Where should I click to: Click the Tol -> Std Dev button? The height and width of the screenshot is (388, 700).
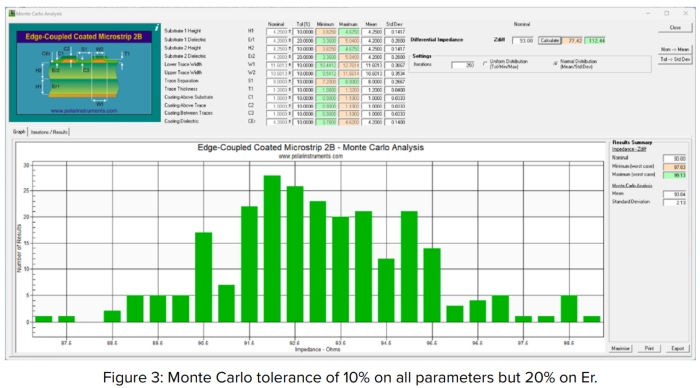[x=675, y=59]
